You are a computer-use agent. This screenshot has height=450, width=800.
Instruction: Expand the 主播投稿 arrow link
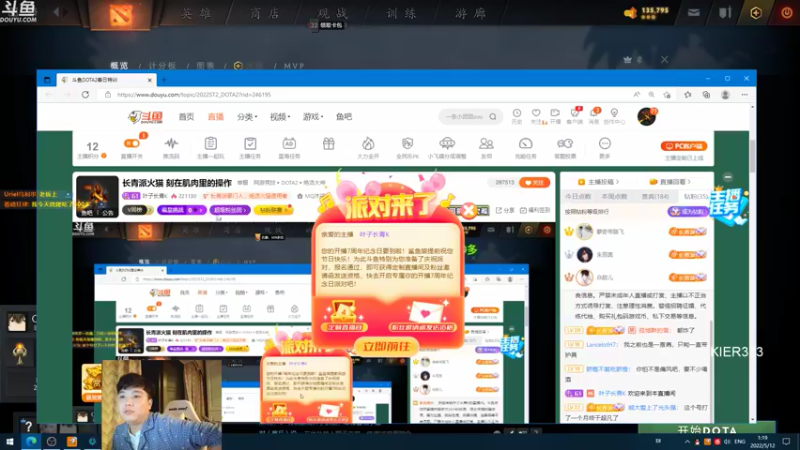[598, 182]
